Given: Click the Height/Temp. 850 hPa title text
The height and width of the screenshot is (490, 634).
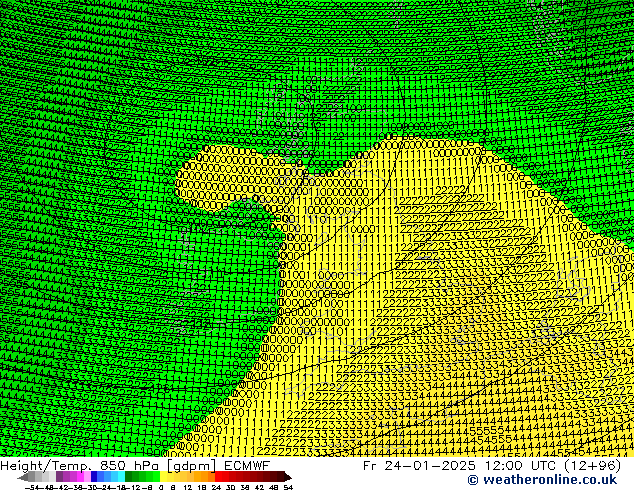Looking at the screenshot, I should point(79,466).
